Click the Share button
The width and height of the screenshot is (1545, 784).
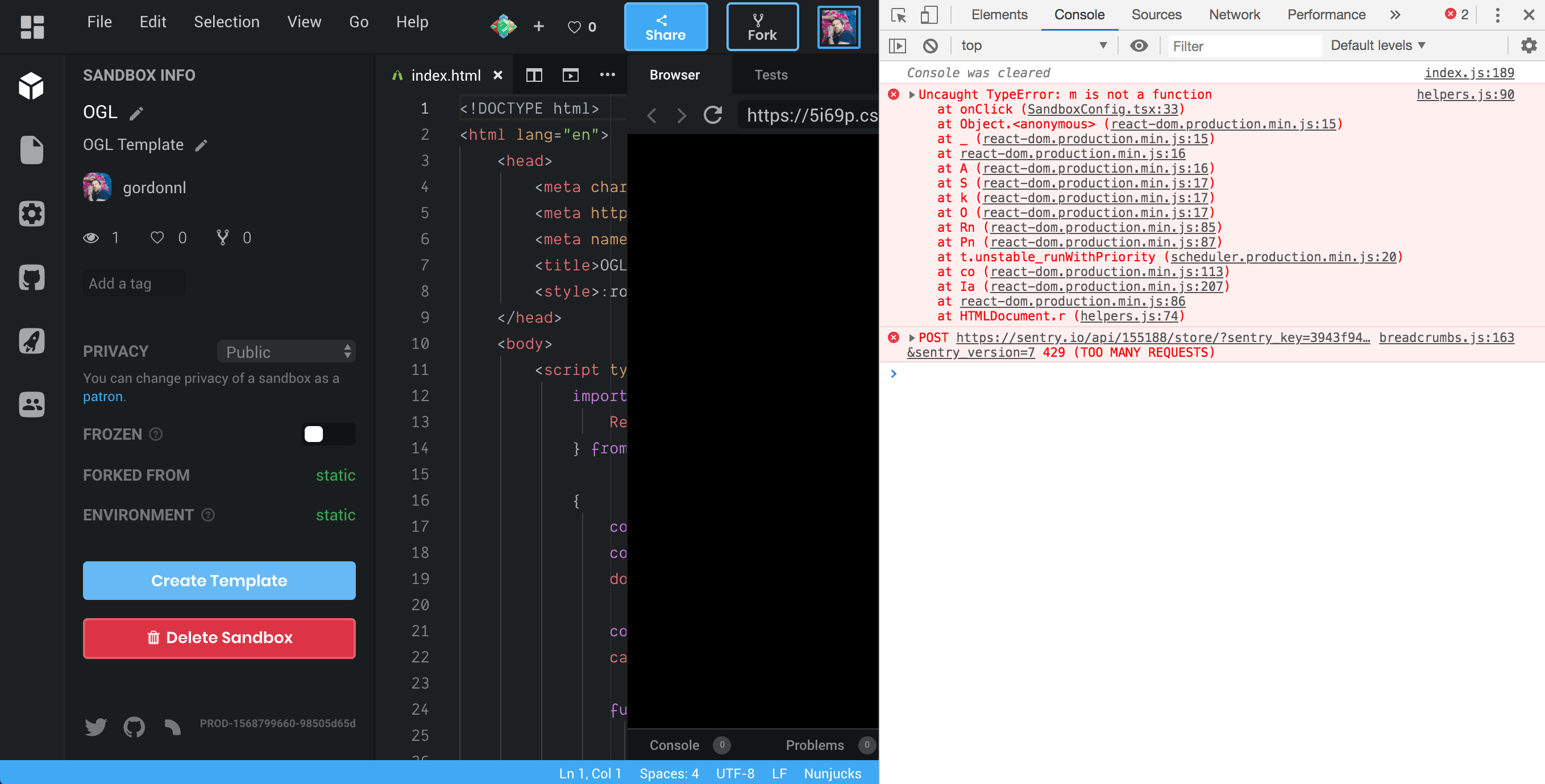666,27
